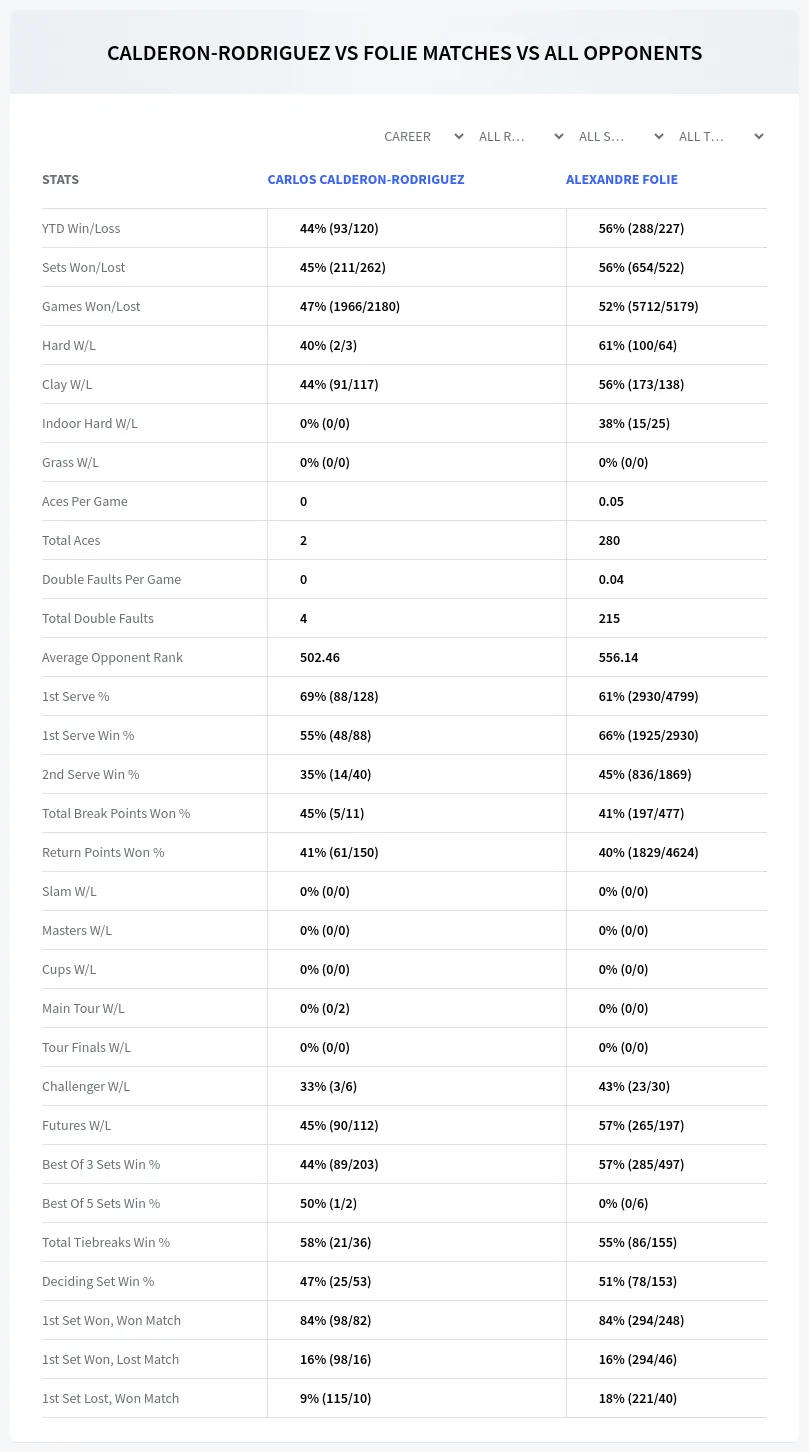The width and height of the screenshot is (809, 1452).
Task: Expand the ALL R... rounds dropdown
Action: click(522, 136)
